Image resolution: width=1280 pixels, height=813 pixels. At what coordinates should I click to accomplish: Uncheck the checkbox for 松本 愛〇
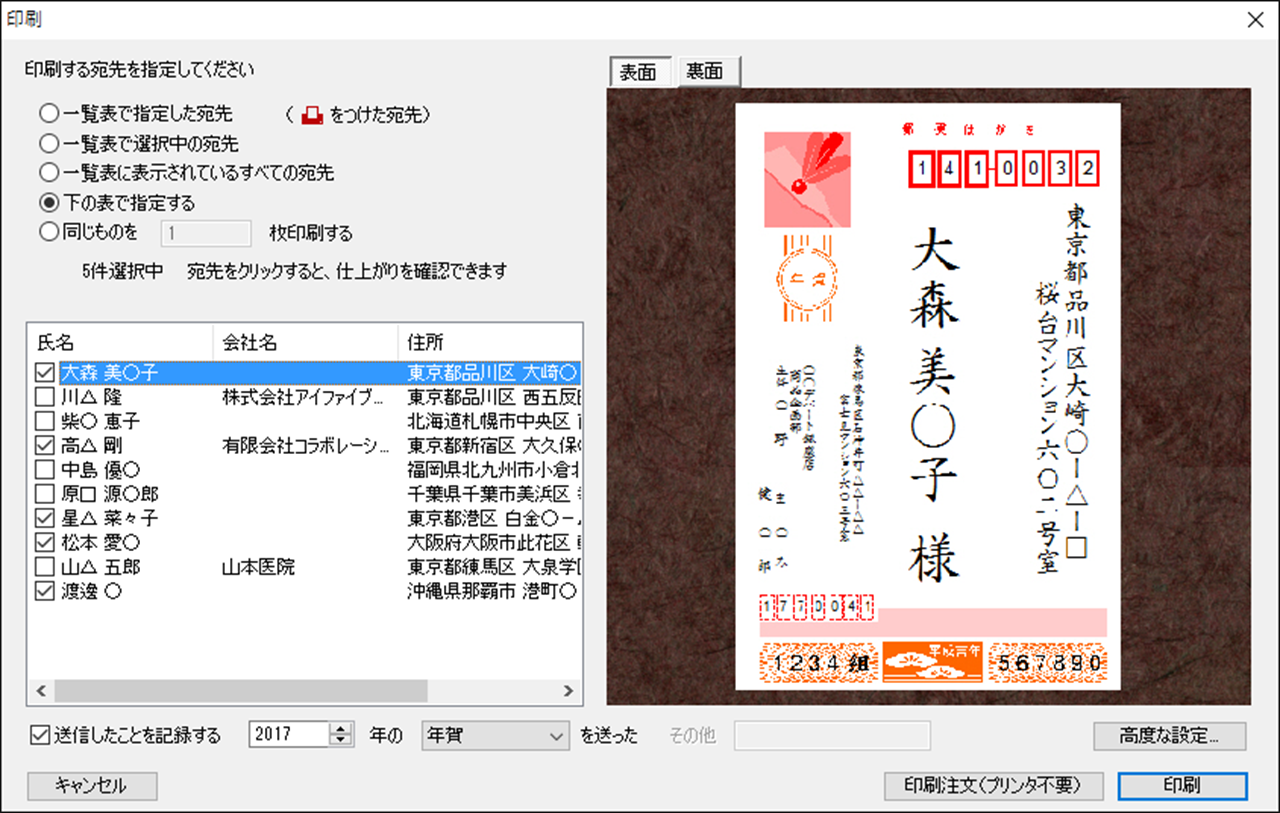[x=45, y=543]
